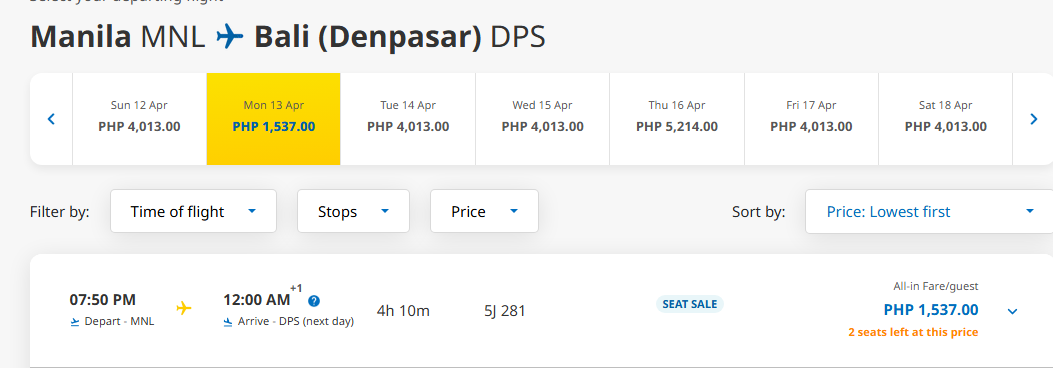The height and width of the screenshot is (368, 1053).
Task: Expand fare details chevron for flight 5J 281
Action: 1013,311
